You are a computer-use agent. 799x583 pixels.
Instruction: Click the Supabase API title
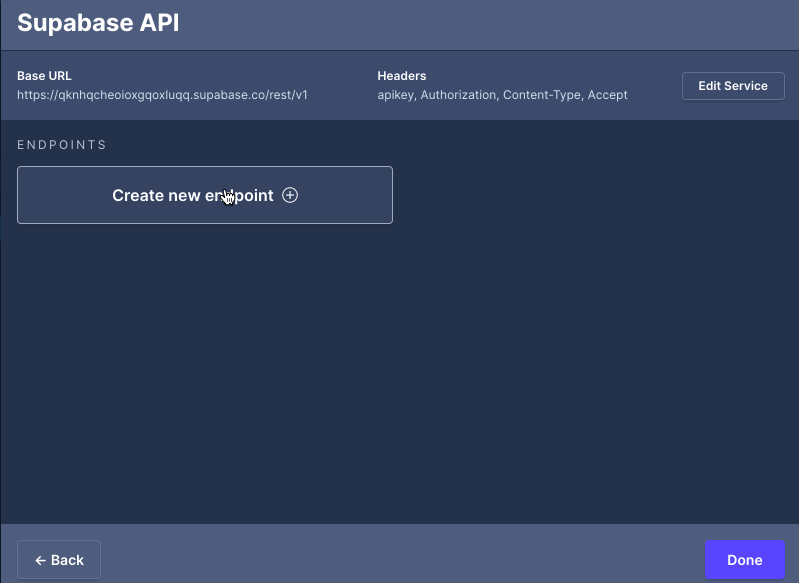98,23
